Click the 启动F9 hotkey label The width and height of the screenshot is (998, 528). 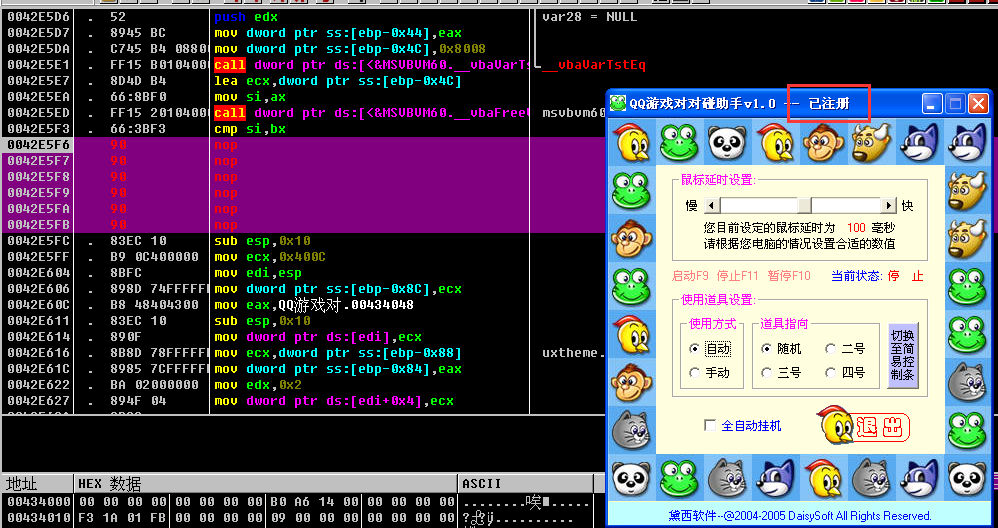click(691, 276)
